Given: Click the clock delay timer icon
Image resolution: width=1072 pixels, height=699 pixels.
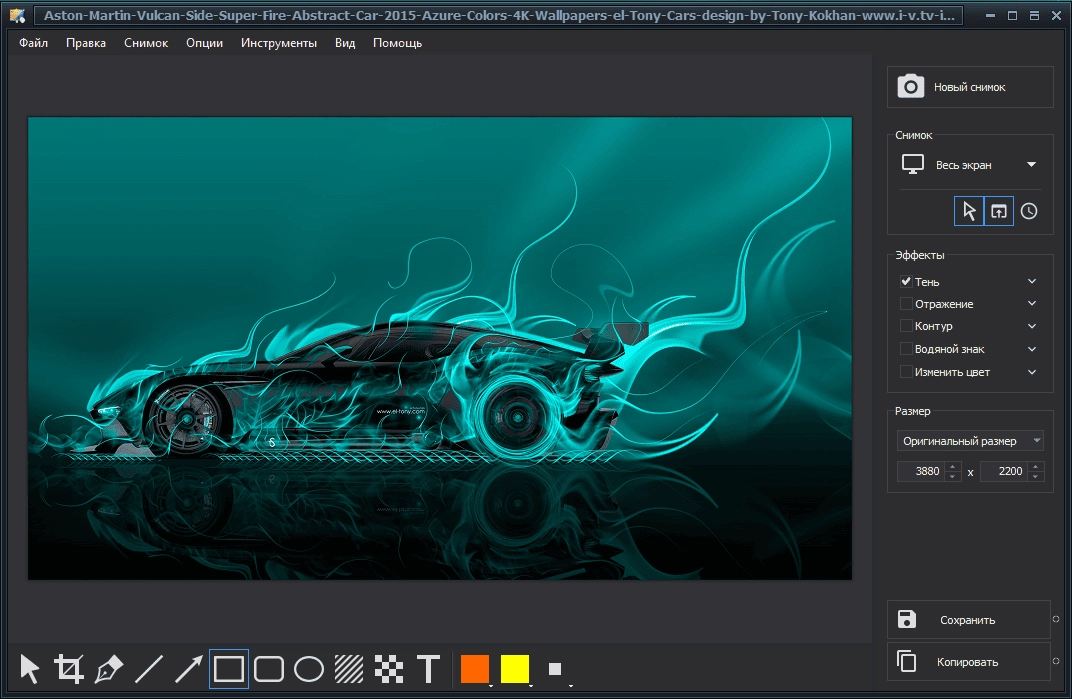Looking at the screenshot, I should (1029, 211).
